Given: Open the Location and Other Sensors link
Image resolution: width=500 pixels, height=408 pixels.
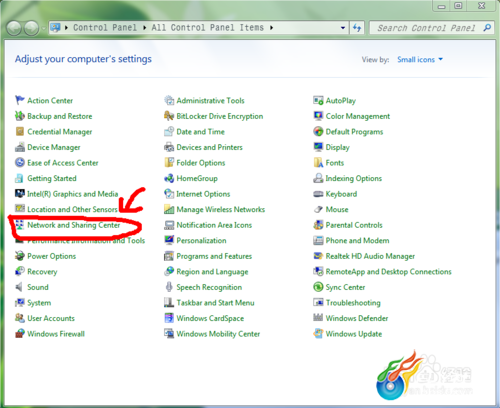Looking at the screenshot, I should pyautogui.click(x=72, y=209).
